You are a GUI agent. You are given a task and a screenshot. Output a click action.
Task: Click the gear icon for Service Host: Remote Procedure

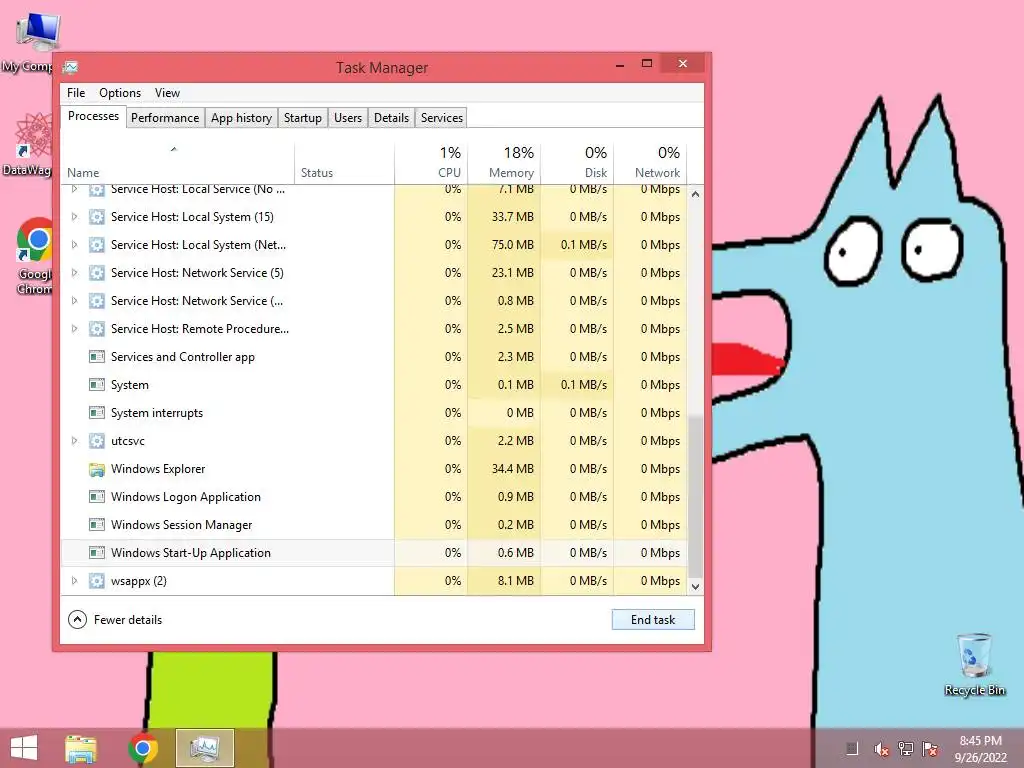[x=97, y=329]
